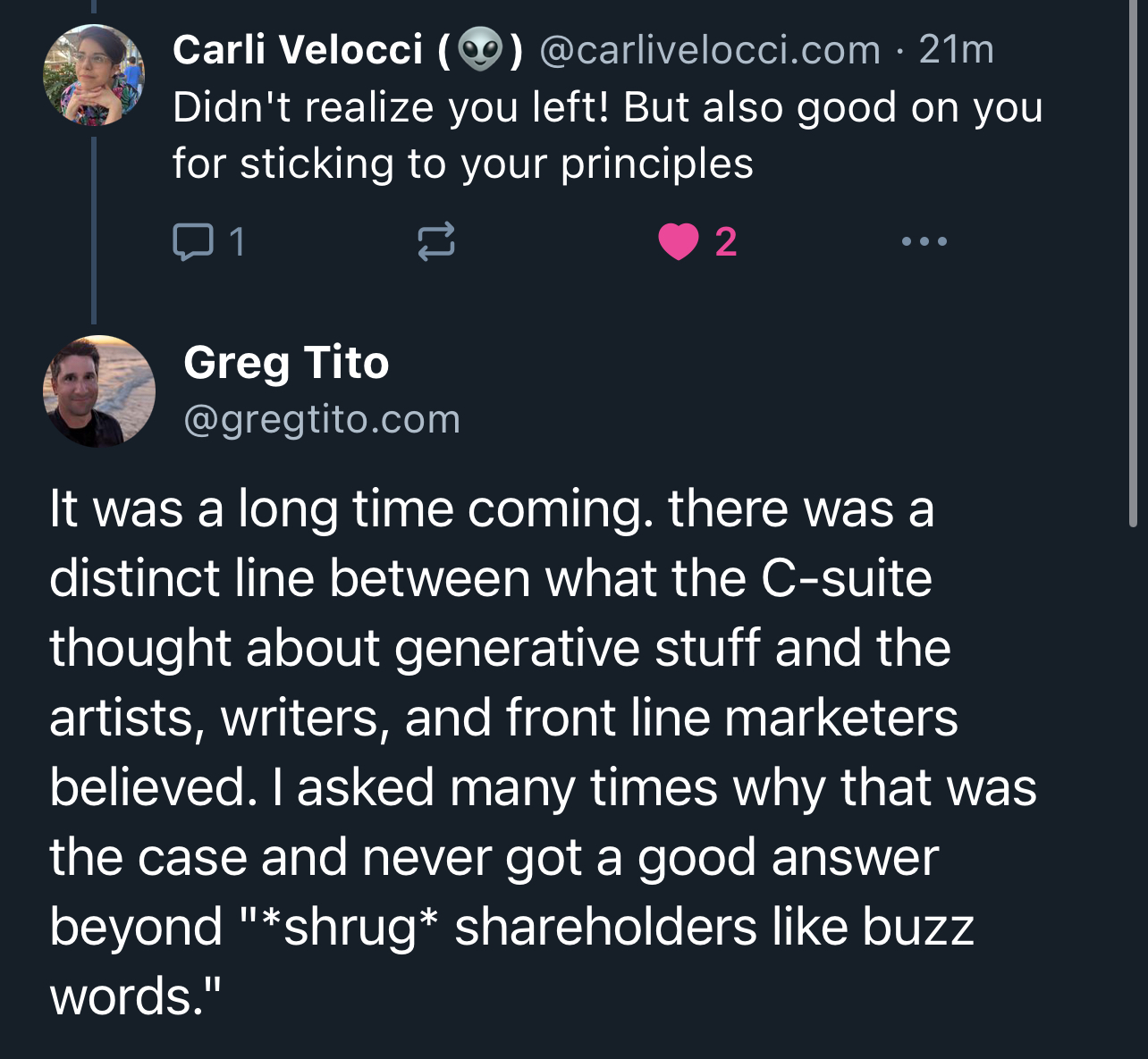Open the @gregtito.com handle

[322, 419]
